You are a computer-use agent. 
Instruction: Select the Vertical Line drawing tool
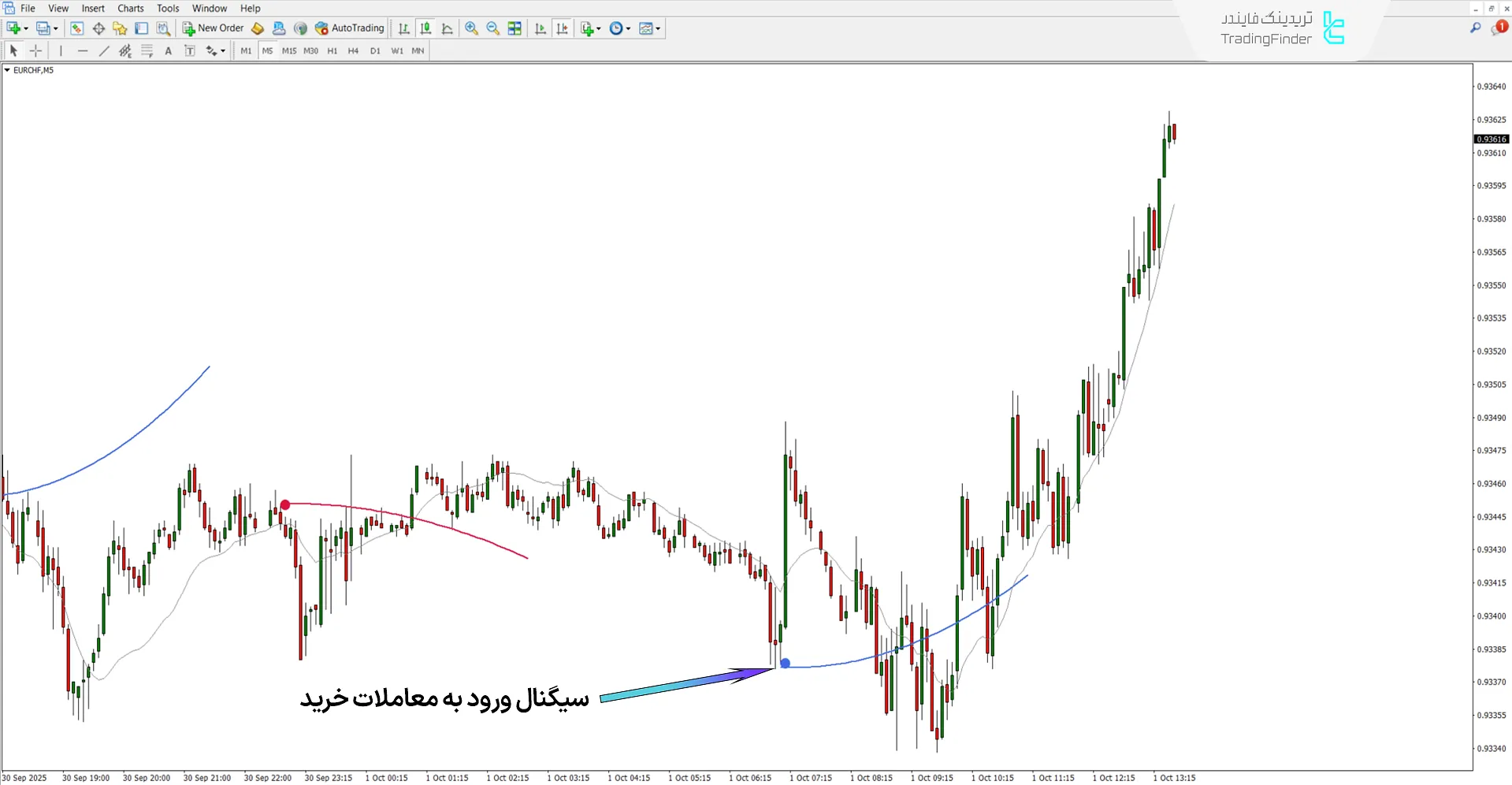tap(60, 50)
